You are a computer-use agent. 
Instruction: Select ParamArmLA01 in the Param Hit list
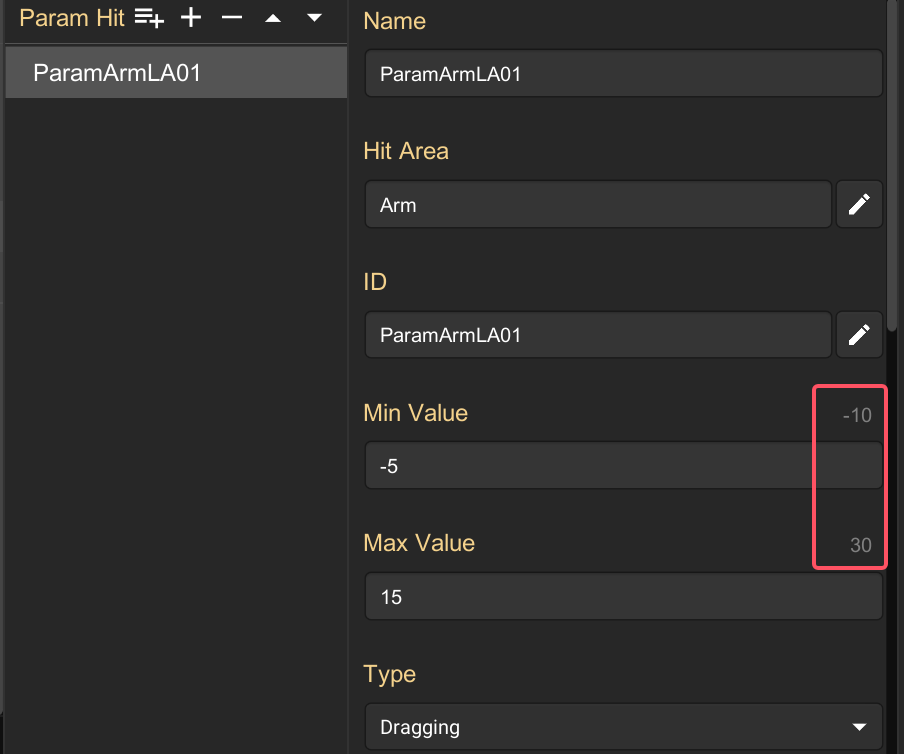[x=176, y=73]
